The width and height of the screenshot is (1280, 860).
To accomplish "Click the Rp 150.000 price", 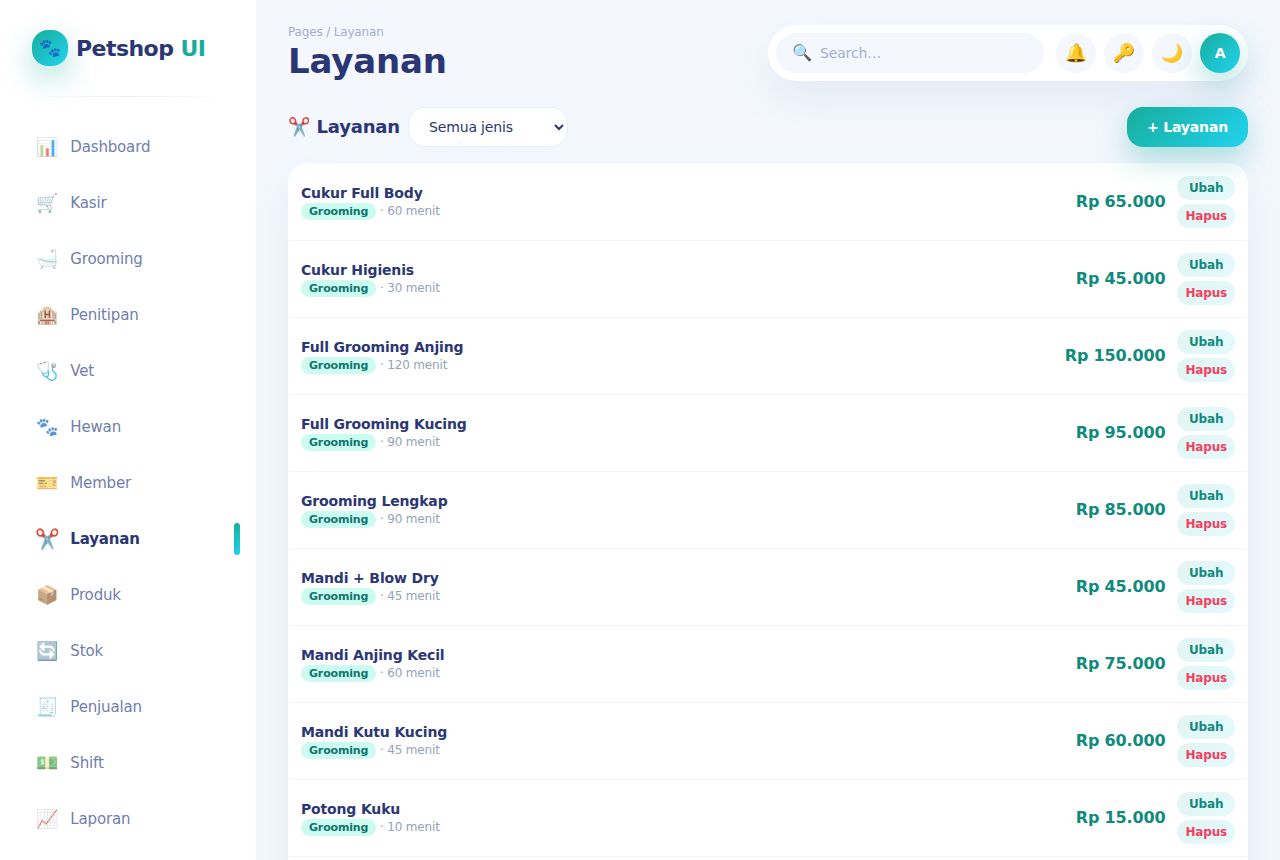I will (x=1115, y=355).
